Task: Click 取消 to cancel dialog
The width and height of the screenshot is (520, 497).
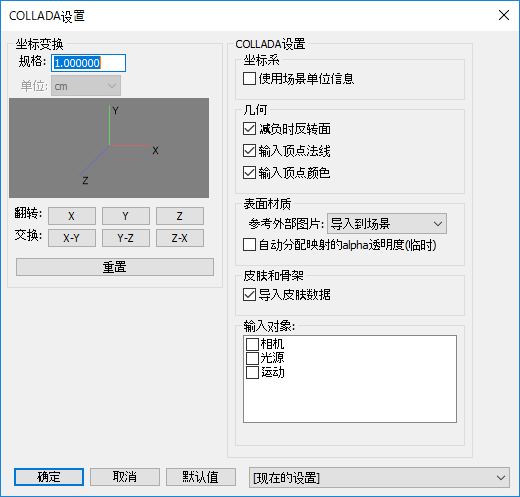Action: (x=125, y=477)
